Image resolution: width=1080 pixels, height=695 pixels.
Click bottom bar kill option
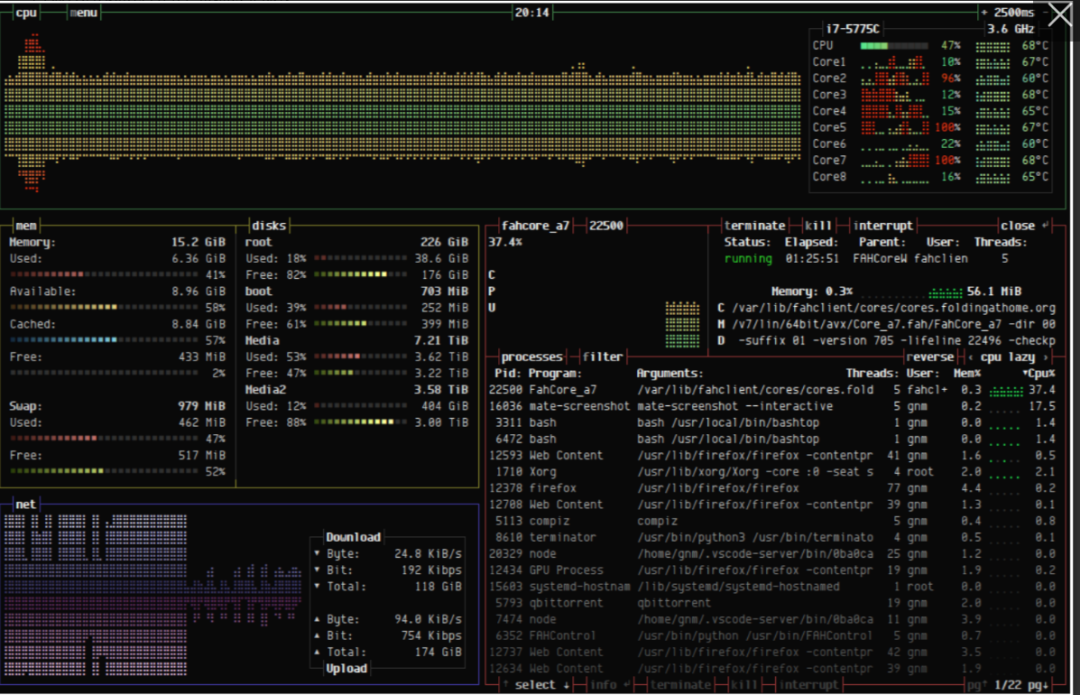tap(744, 685)
